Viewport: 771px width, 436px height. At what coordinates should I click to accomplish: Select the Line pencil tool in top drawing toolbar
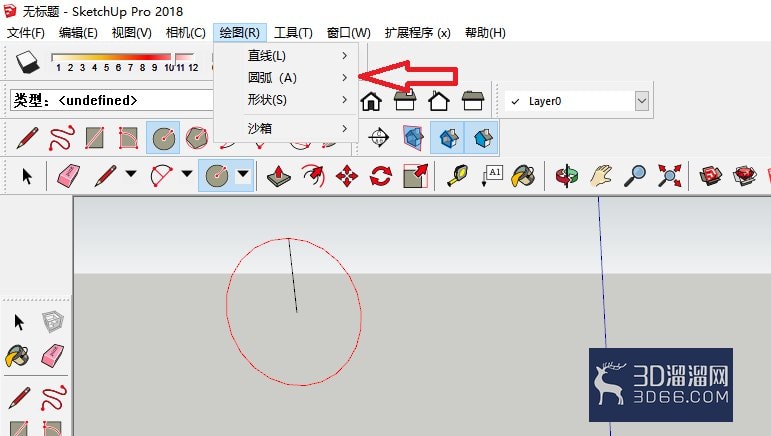[x=28, y=138]
